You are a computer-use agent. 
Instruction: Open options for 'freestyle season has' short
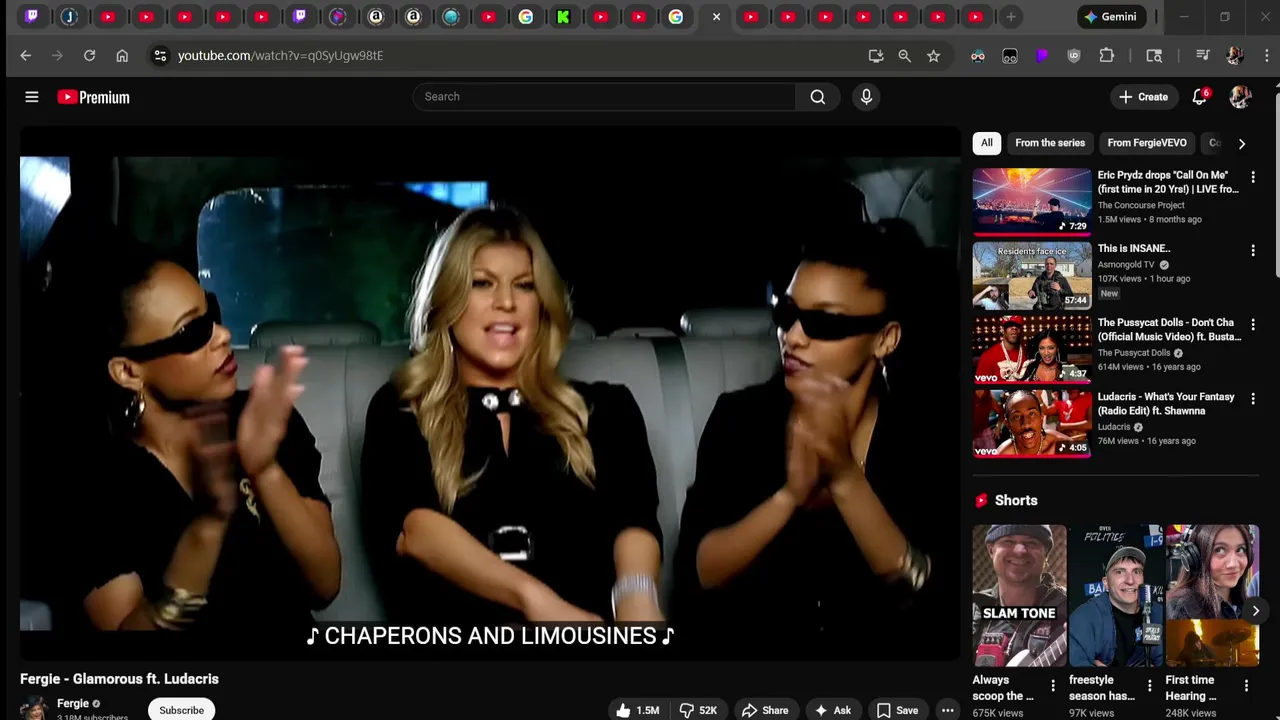[x=1149, y=685]
